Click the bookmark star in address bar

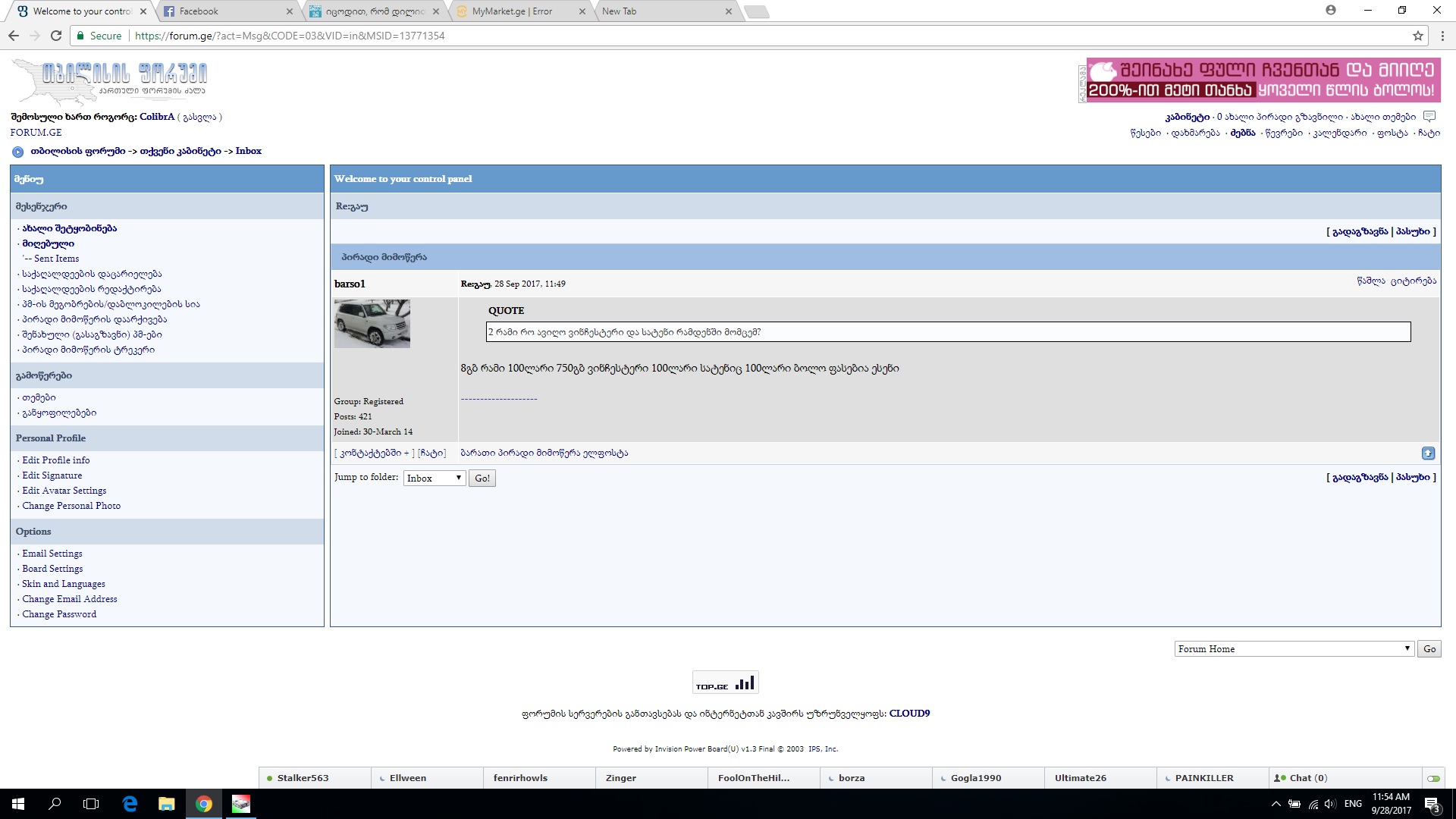pos(1417,36)
